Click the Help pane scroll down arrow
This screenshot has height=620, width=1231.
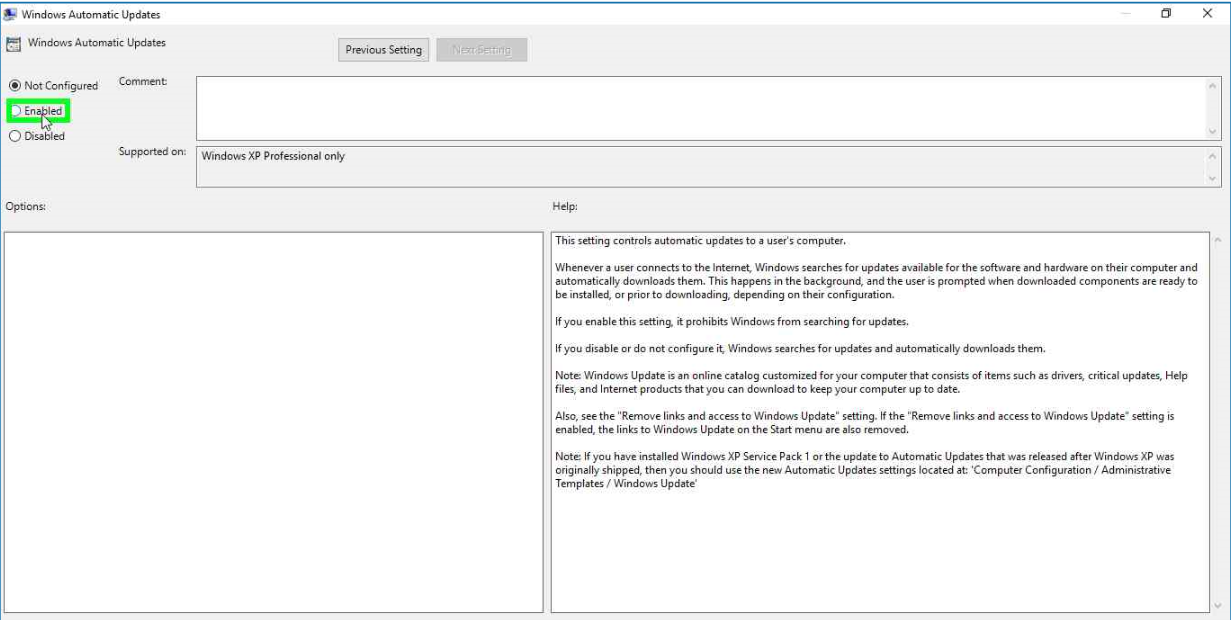(x=1217, y=604)
